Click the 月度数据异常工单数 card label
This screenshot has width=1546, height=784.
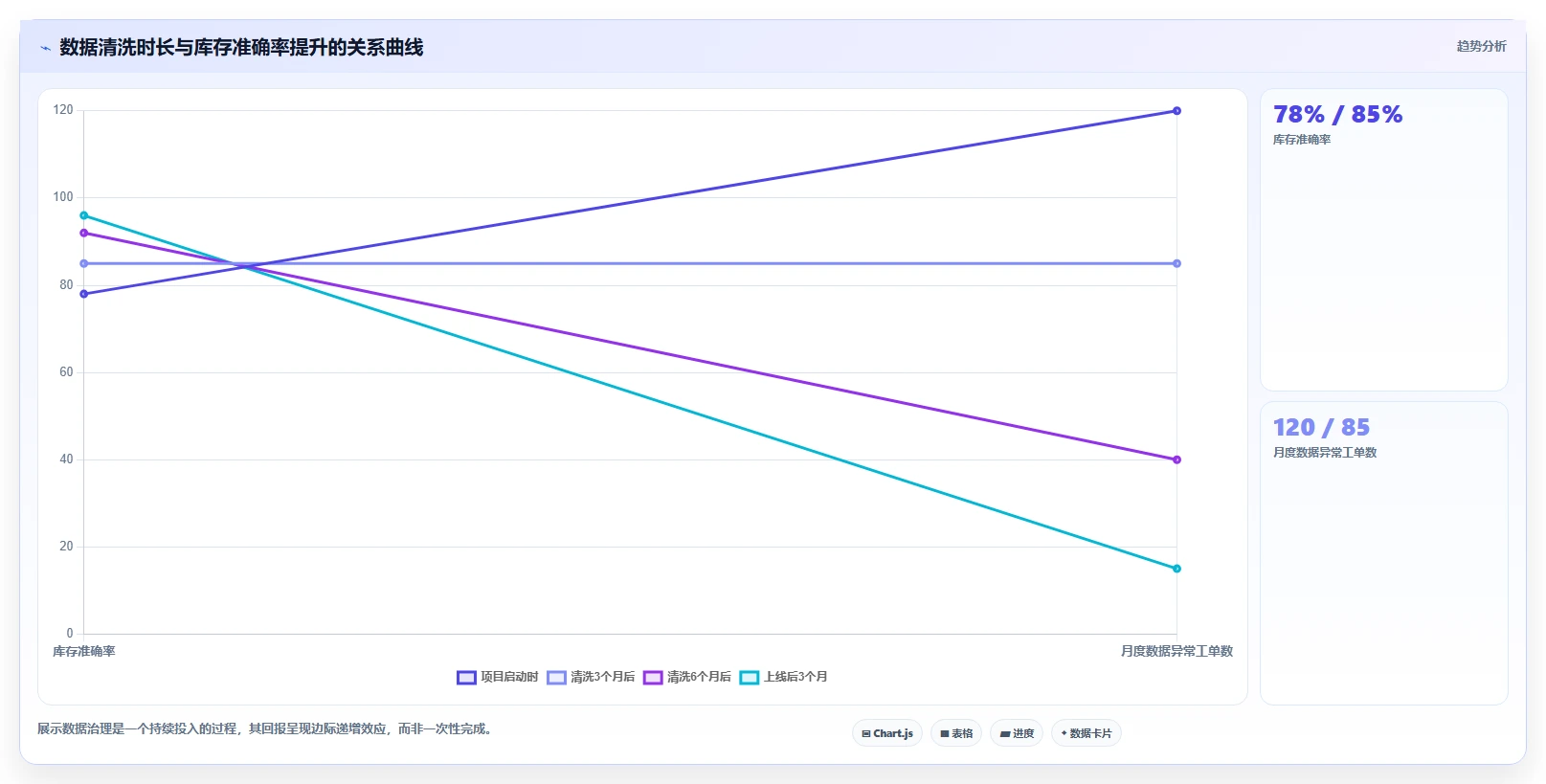pyautogui.click(x=1325, y=453)
